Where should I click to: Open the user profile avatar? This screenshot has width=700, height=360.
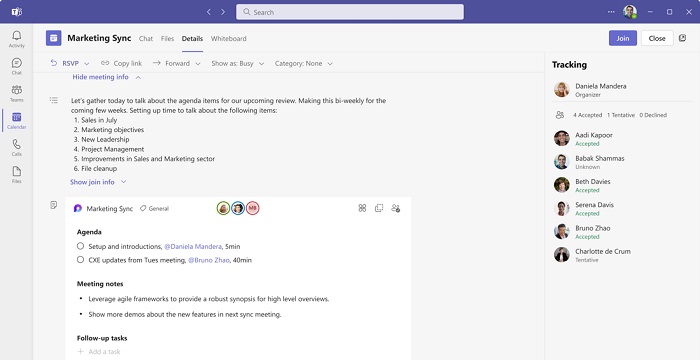(x=630, y=12)
